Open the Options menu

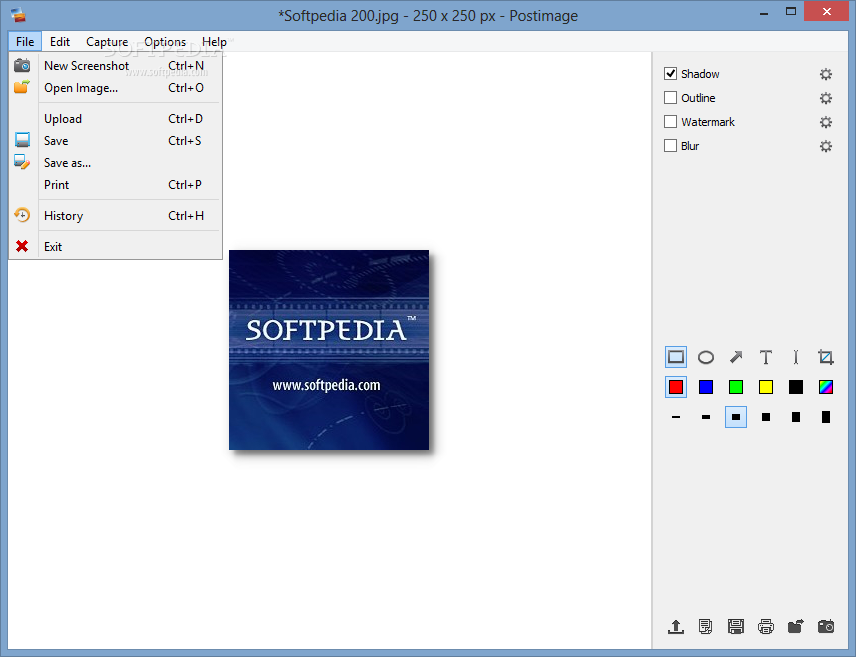(x=165, y=42)
